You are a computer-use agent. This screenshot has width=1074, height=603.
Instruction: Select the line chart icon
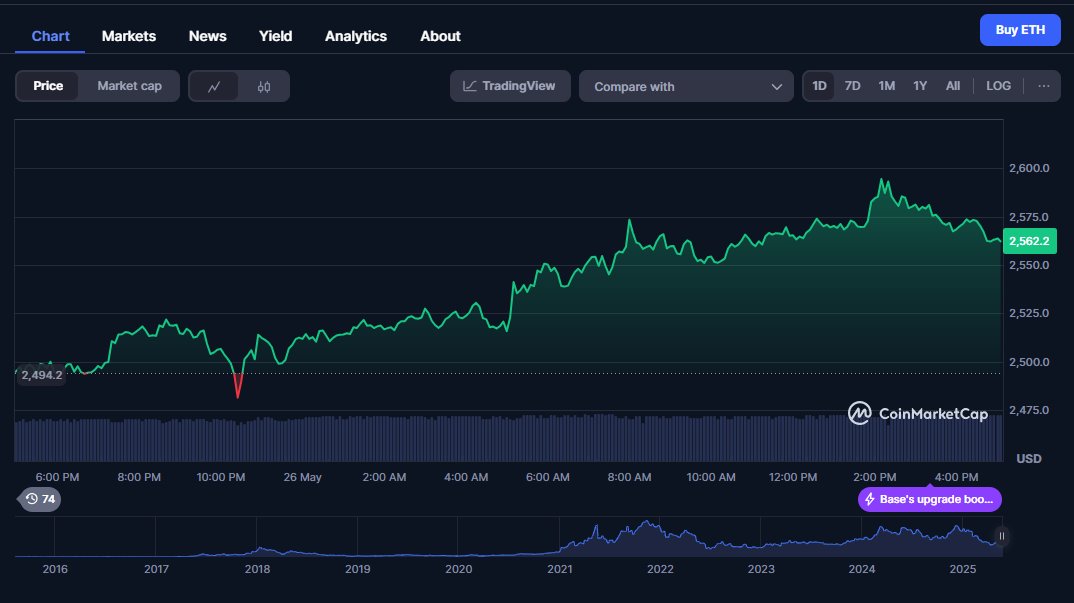[215, 86]
